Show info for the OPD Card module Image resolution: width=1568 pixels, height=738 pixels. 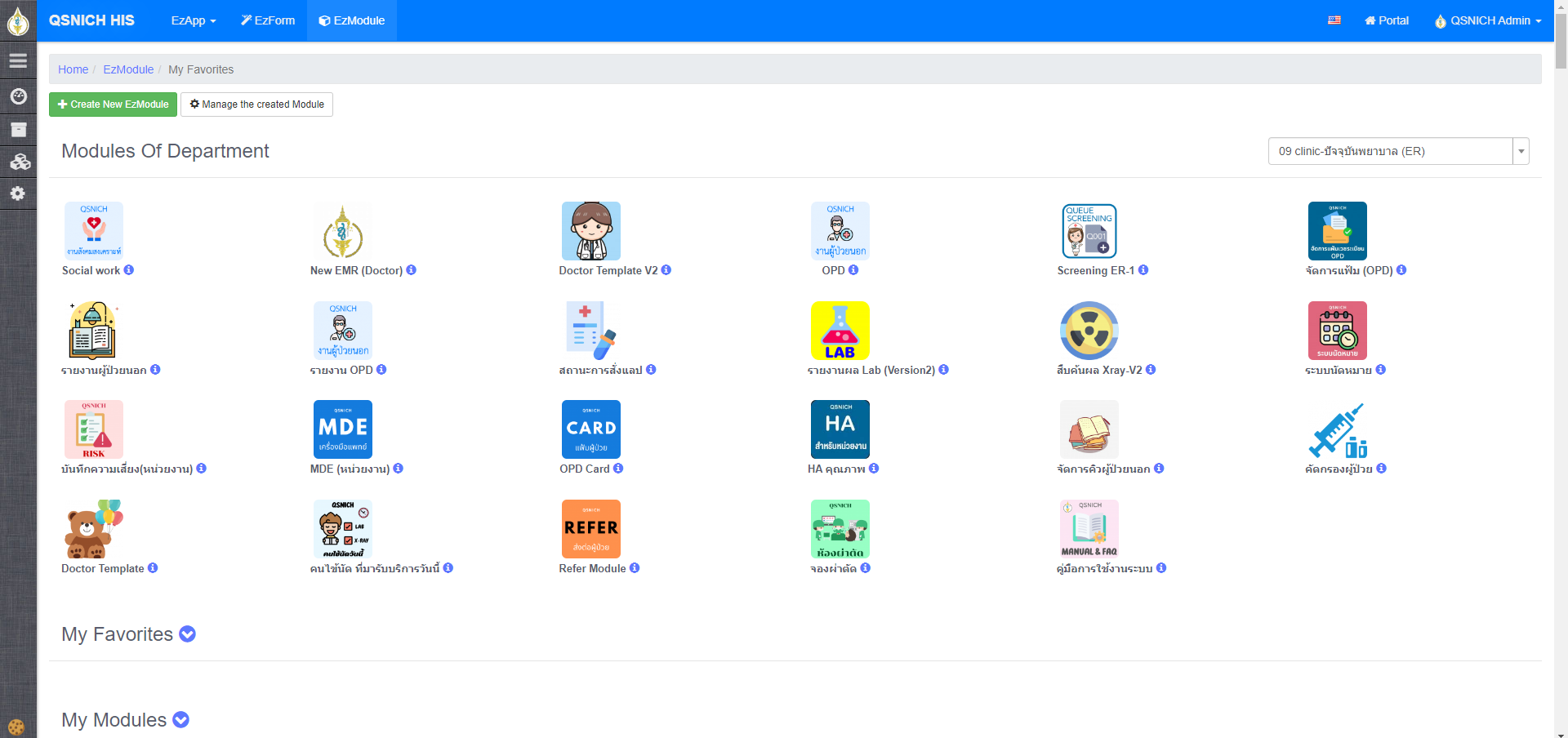pos(618,469)
